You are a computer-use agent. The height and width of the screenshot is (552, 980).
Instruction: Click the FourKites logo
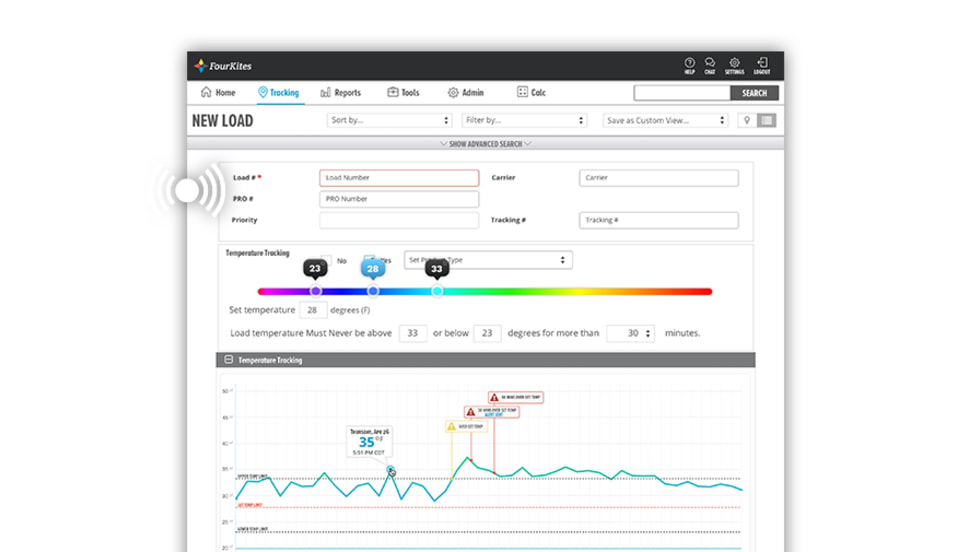[x=223, y=66]
